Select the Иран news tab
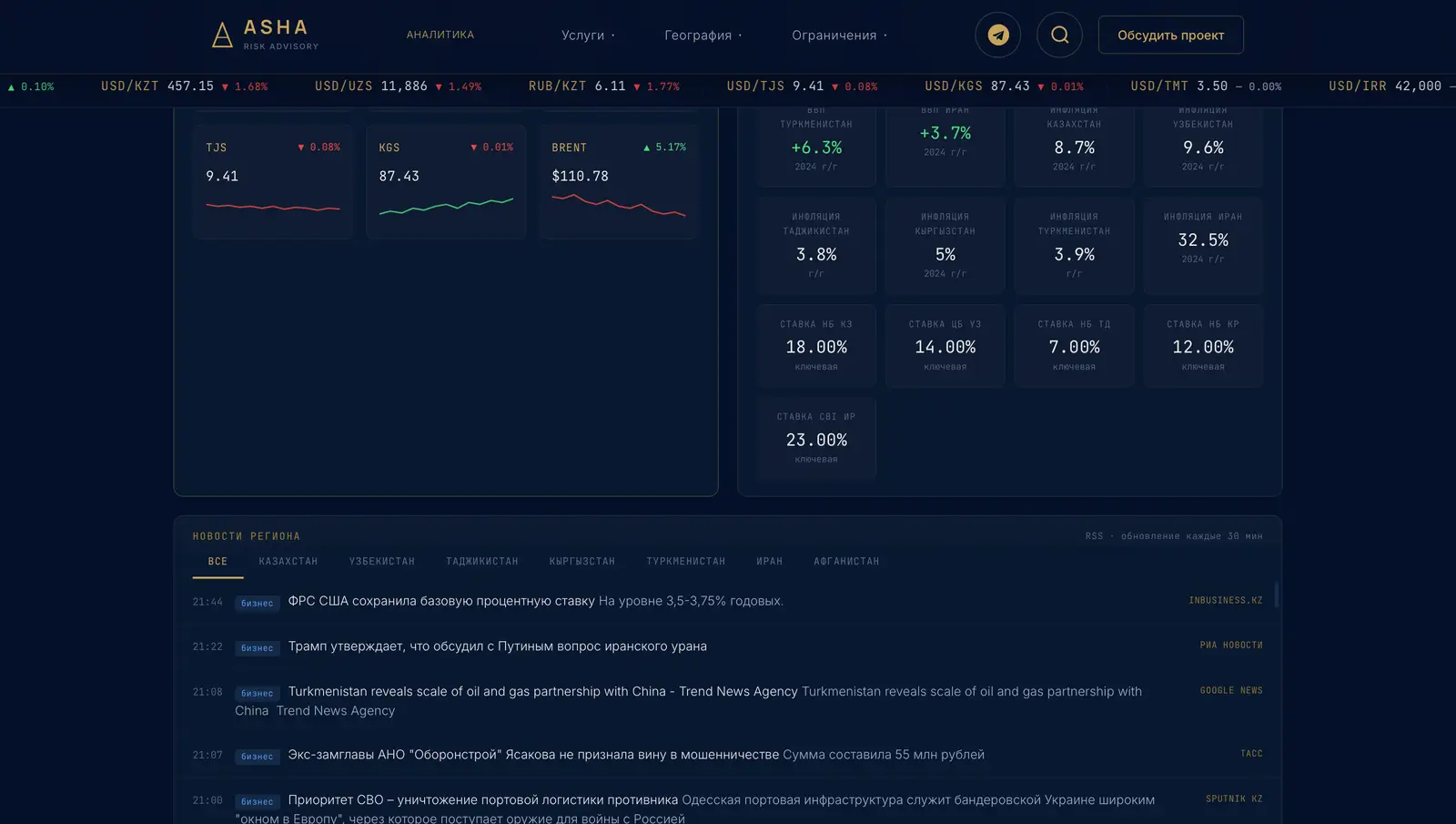1456x824 pixels. (770, 562)
